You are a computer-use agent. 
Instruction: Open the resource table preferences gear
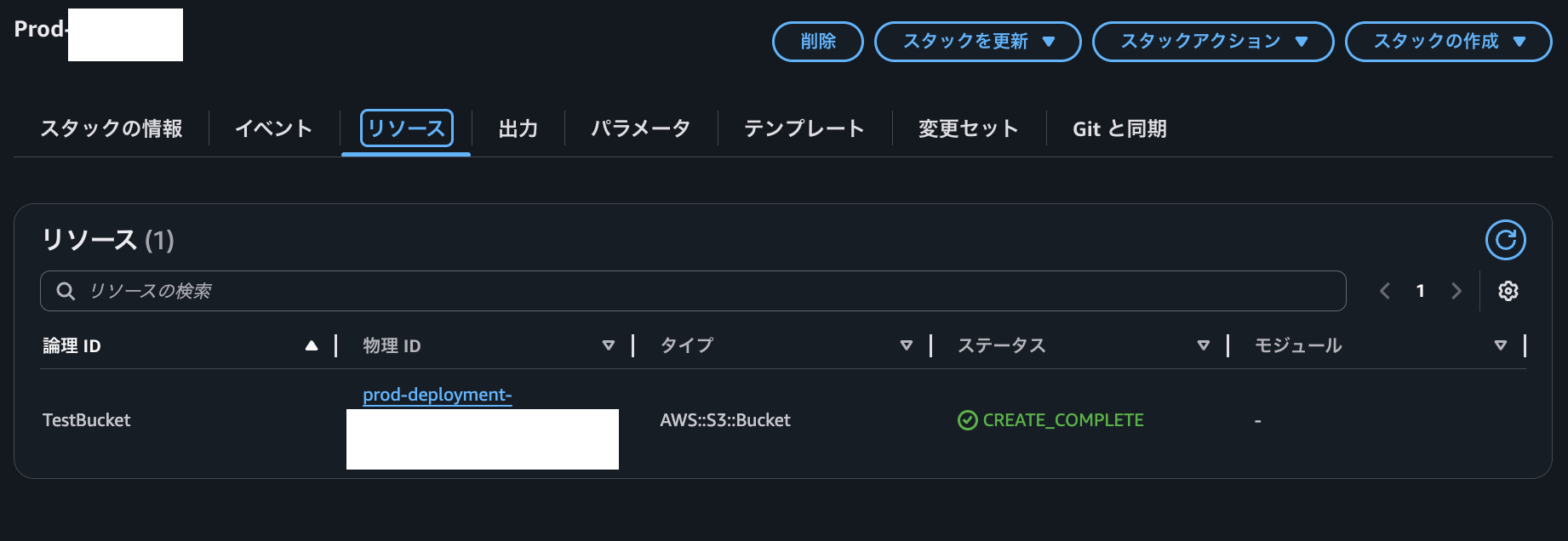(x=1508, y=290)
